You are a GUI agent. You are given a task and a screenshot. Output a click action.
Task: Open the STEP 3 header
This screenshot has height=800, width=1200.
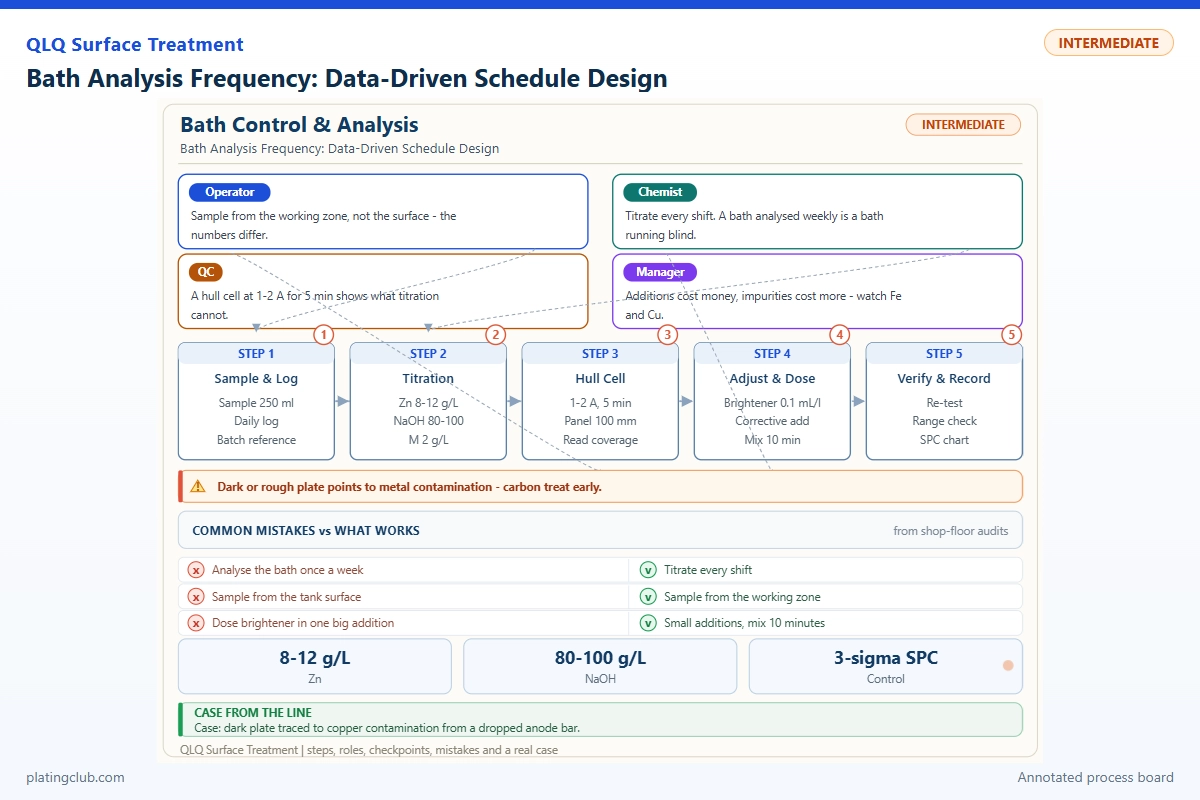pyautogui.click(x=600, y=353)
